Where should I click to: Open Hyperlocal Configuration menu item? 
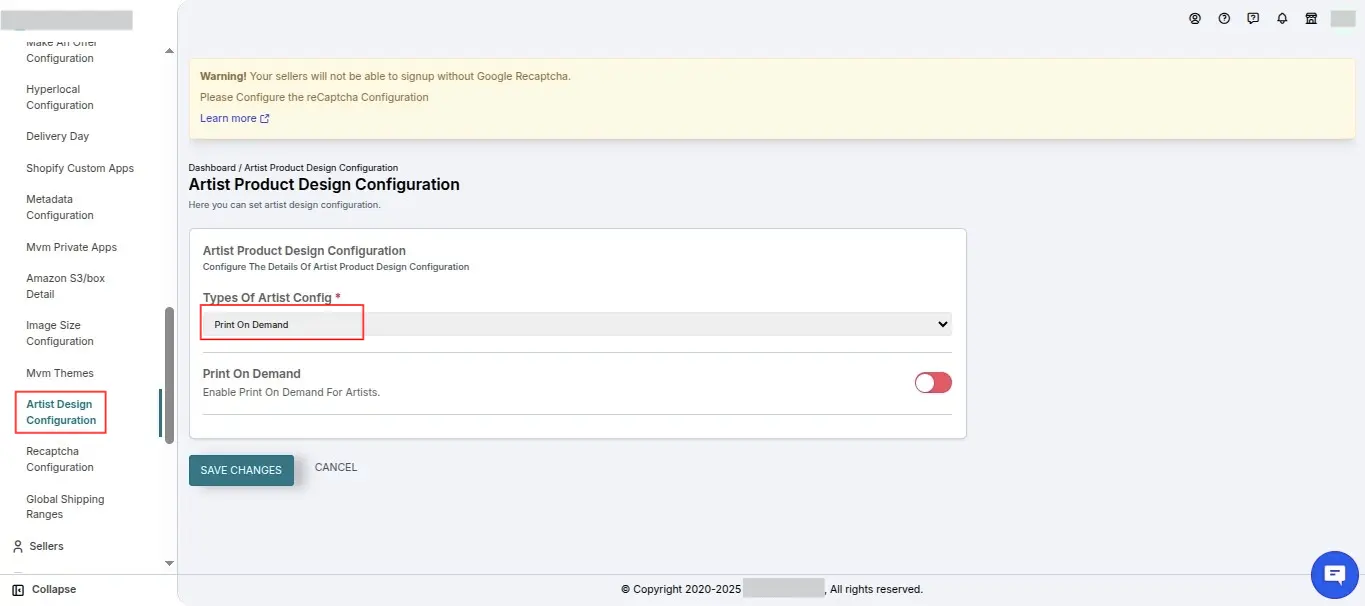point(60,97)
